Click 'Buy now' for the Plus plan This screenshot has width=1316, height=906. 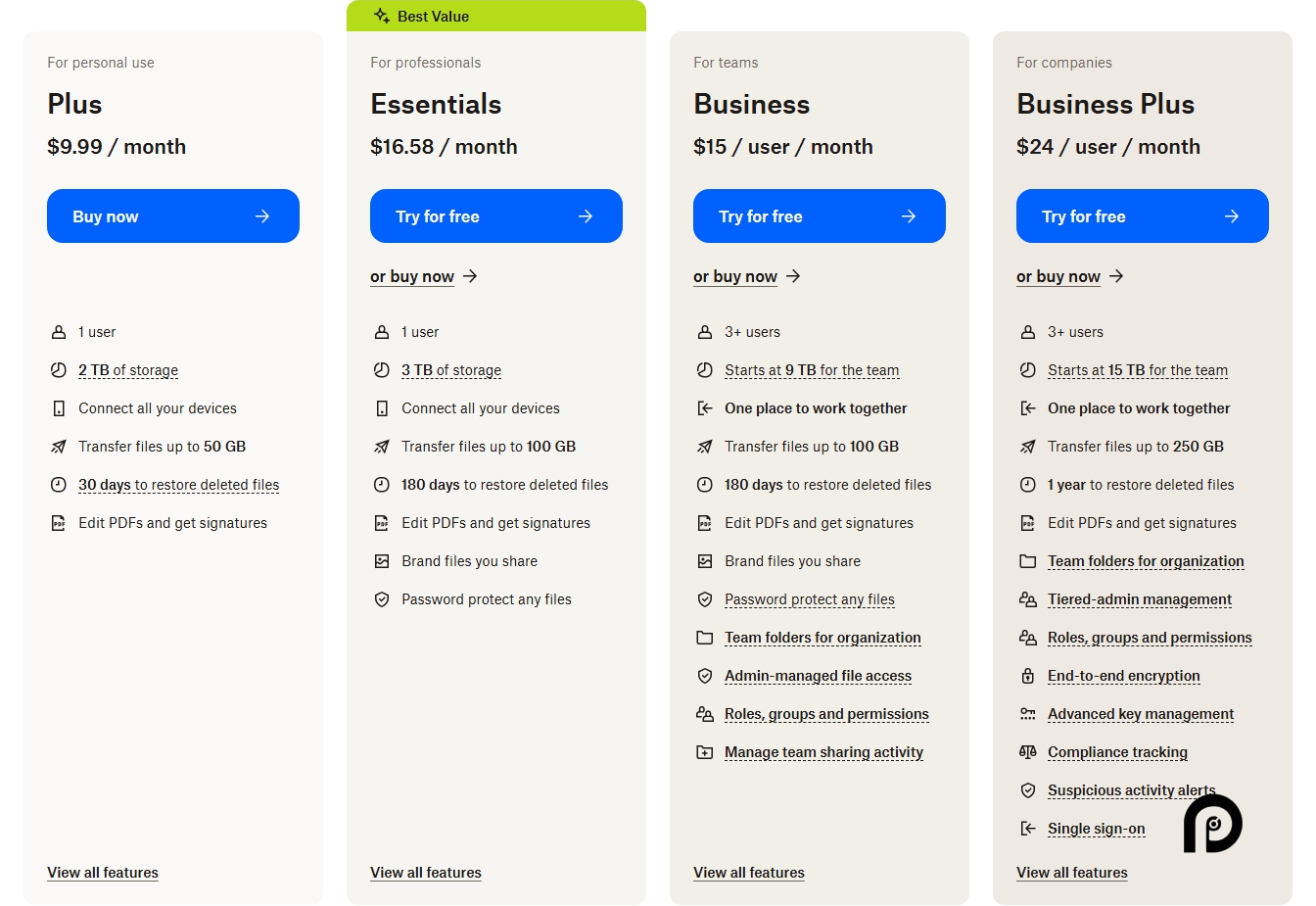pos(173,215)
